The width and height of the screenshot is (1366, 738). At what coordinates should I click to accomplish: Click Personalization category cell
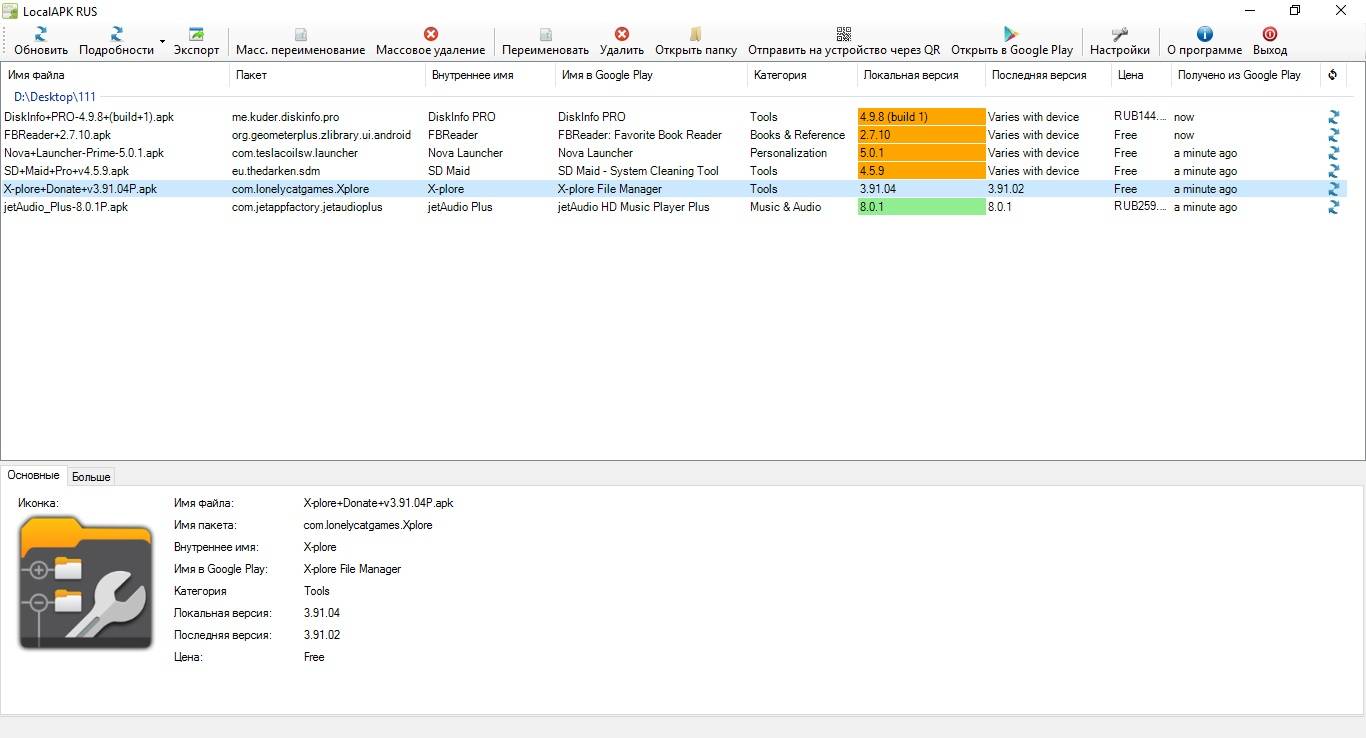pos(789,153)
